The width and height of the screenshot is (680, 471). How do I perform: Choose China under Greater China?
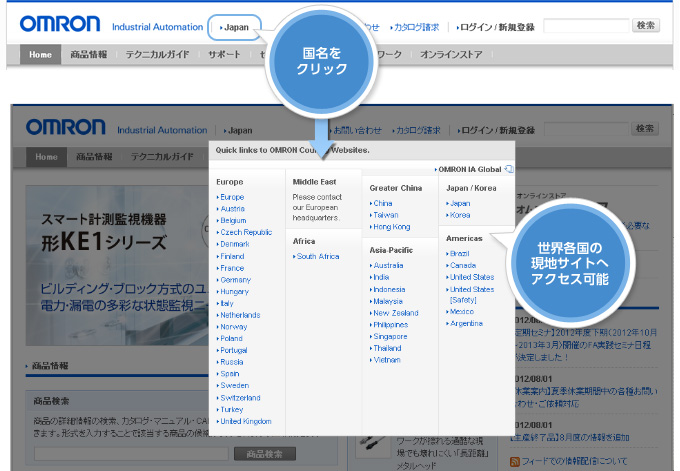pyautogui.click(x=381, y=203)
